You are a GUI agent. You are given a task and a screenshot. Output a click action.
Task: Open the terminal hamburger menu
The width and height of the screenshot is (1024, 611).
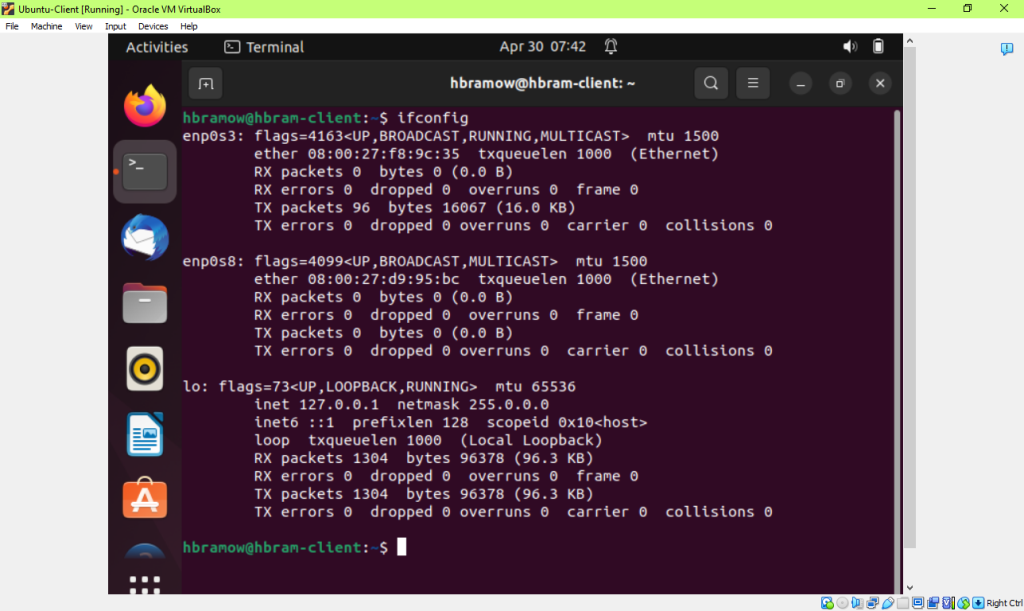click(x=753, y=84)
